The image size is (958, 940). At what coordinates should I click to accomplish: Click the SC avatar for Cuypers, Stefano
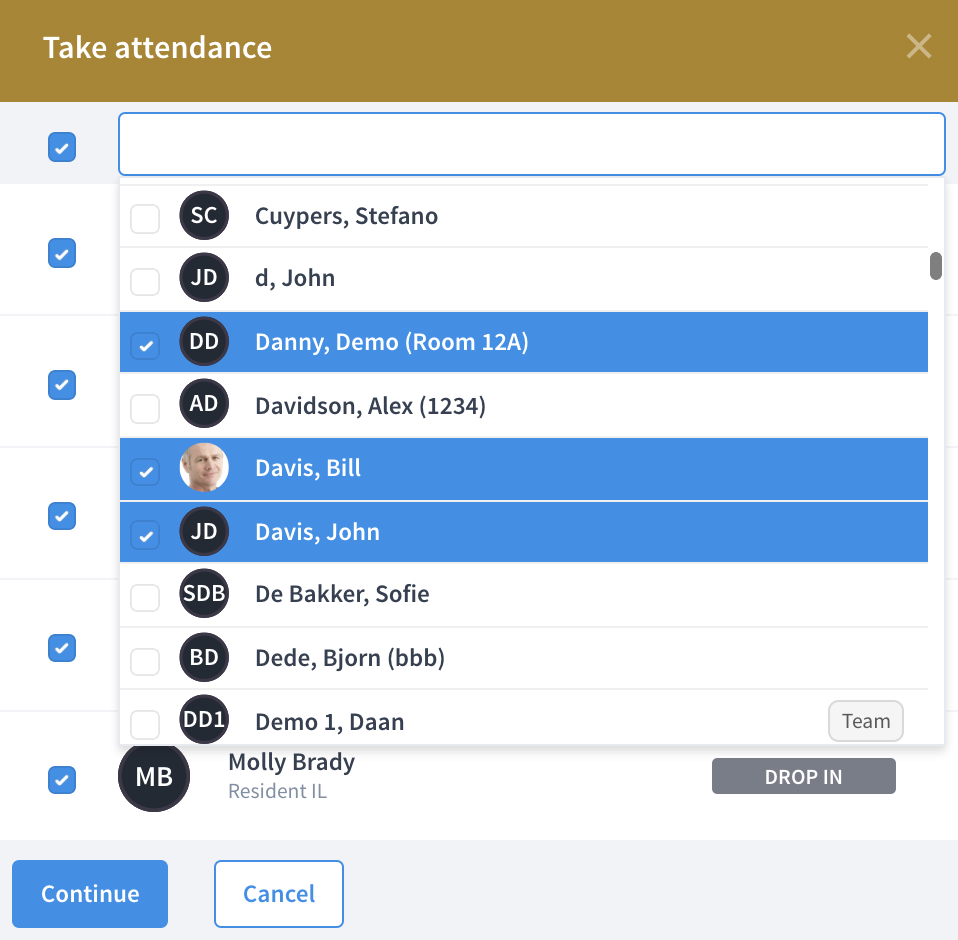pos(204,215)
